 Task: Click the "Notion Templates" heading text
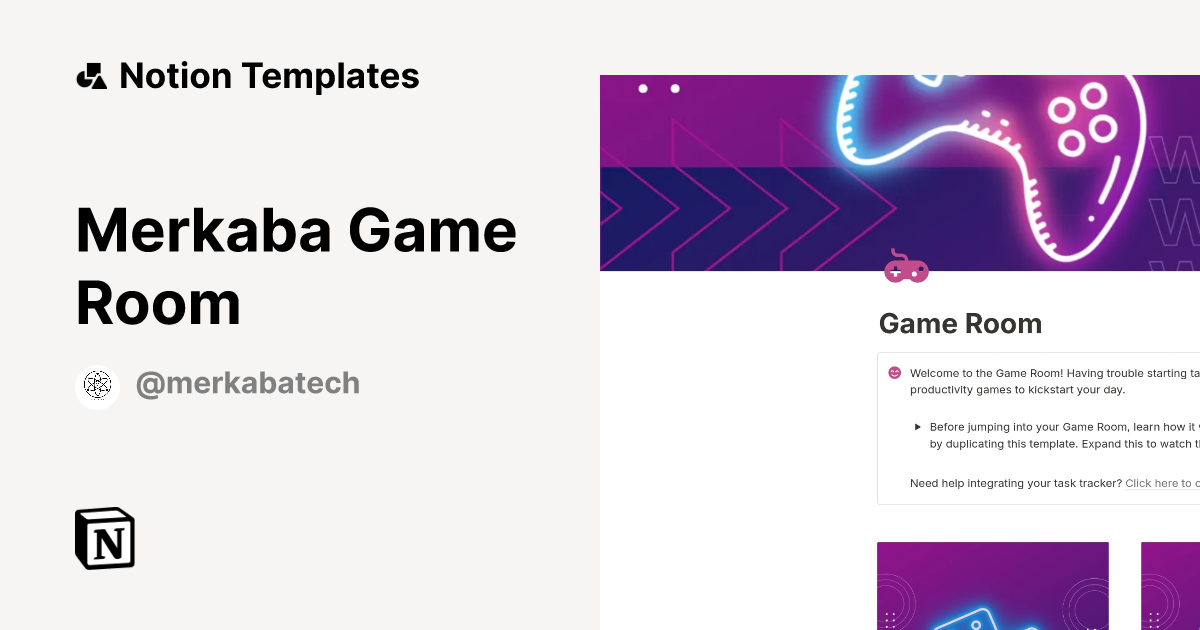click(269, 75)
